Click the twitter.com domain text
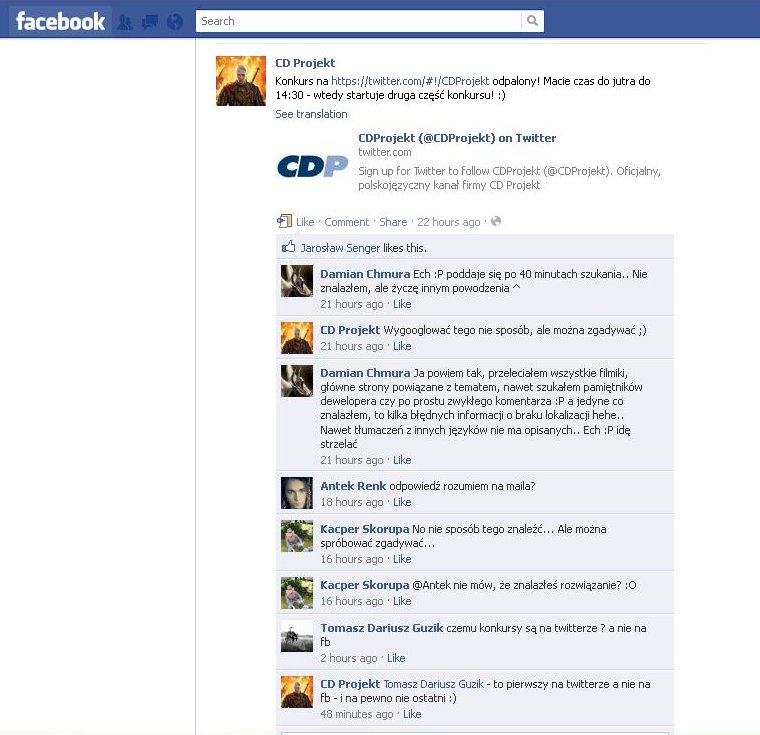Screen dimensions: 760x735 385,152
